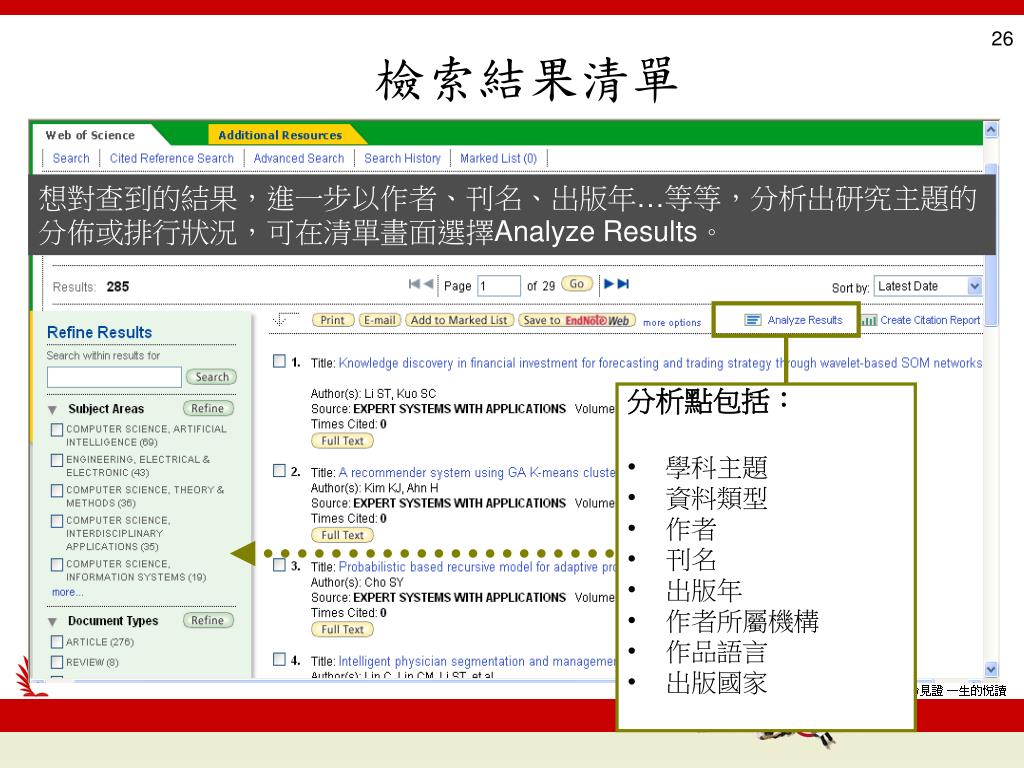Click the Refine Results heading
Image resolution: width=1024 pixels, height=768 pixels.
(x=99, y=332)
